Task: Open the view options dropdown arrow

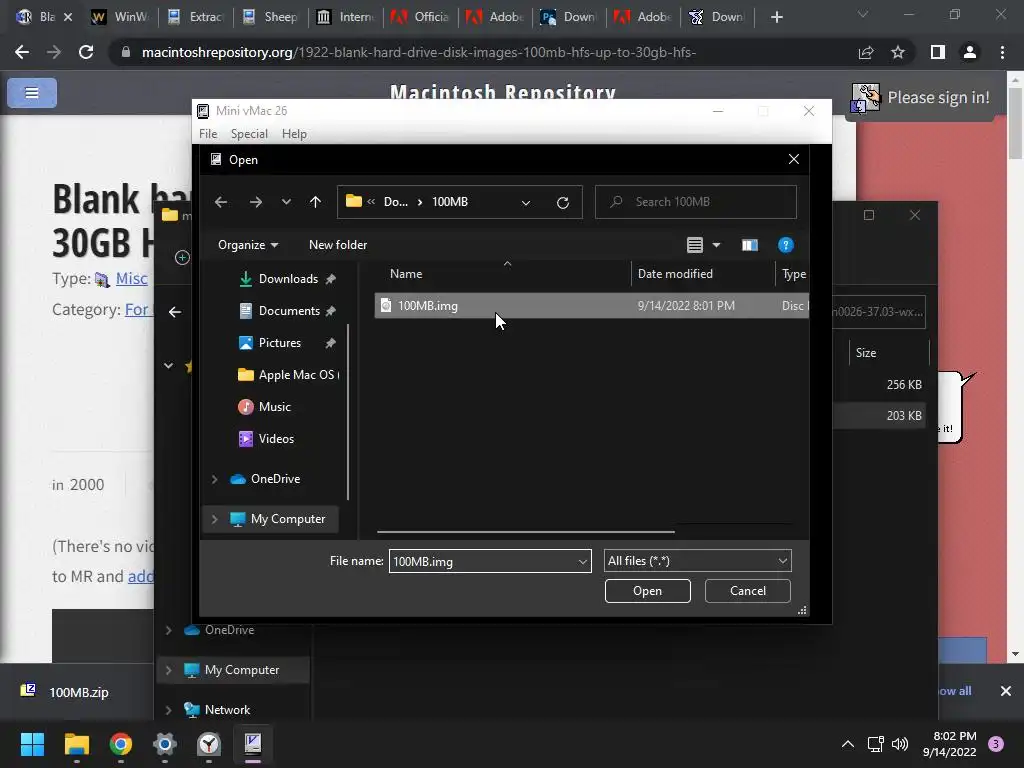Action: coord(716,245)
